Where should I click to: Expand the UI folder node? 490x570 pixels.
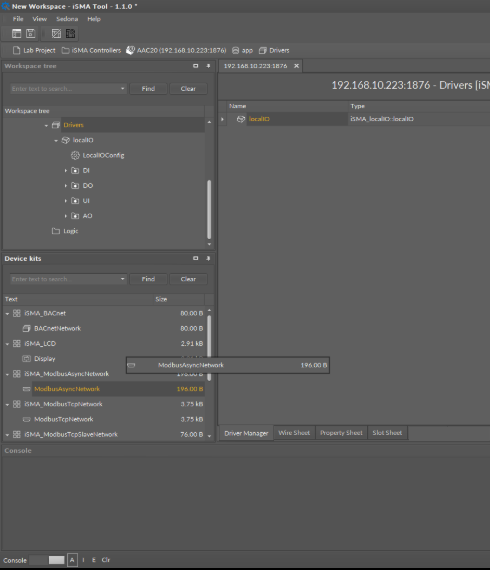coord(66,201)
